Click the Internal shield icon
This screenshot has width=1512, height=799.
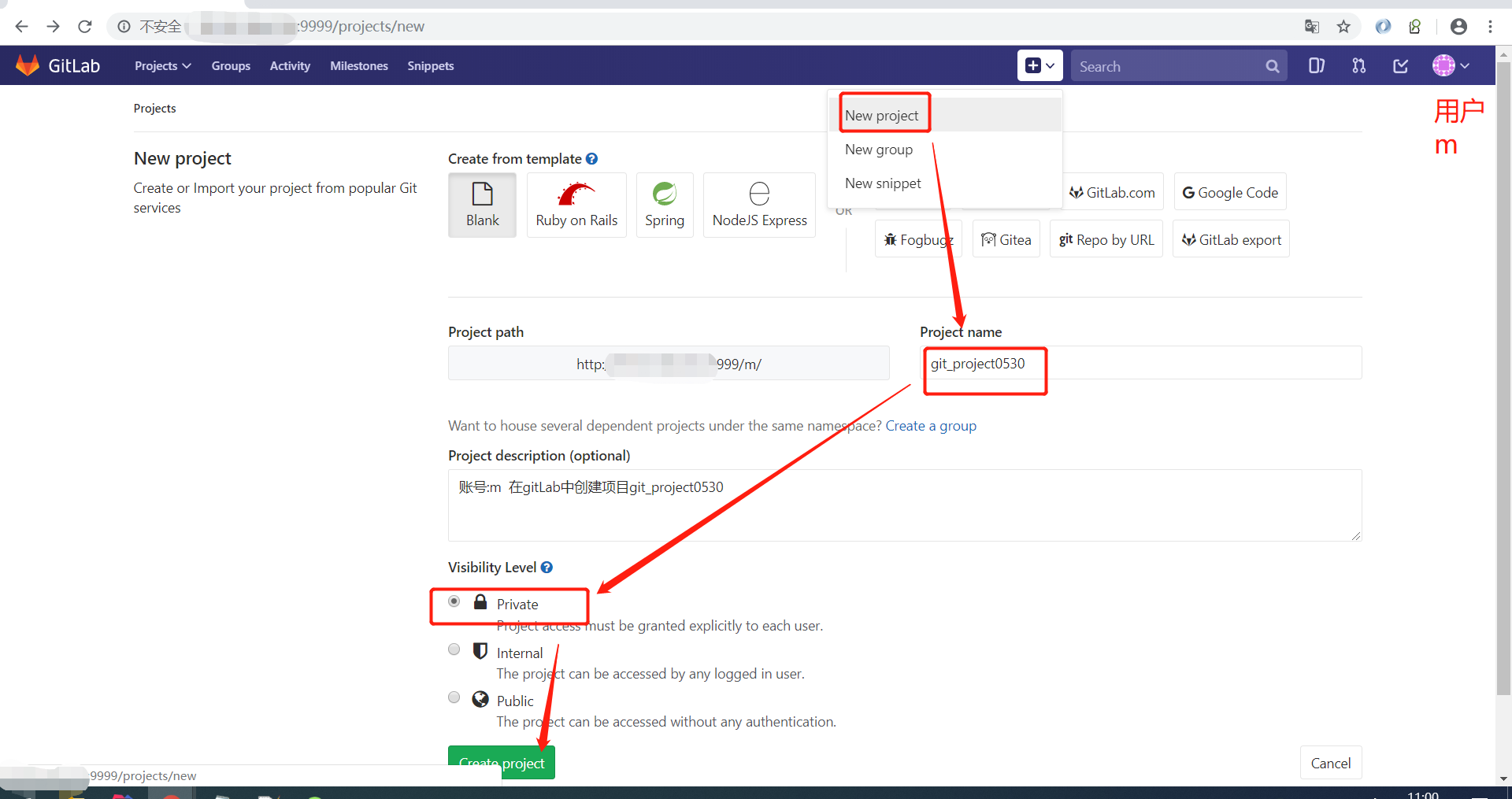[480, 650]
